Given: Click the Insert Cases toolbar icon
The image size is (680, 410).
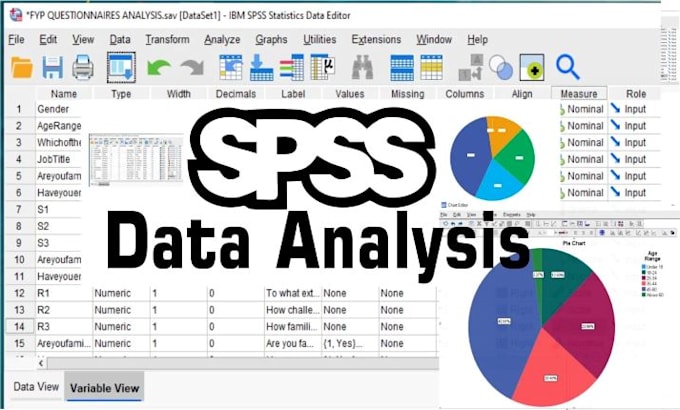Looking at the screenshot, I should click(x=402, y=68).
